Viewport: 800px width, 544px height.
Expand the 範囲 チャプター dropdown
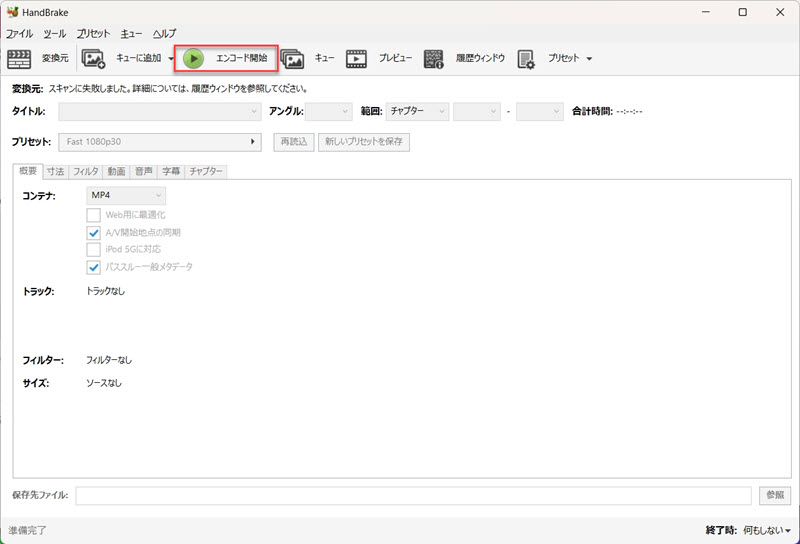415,112
